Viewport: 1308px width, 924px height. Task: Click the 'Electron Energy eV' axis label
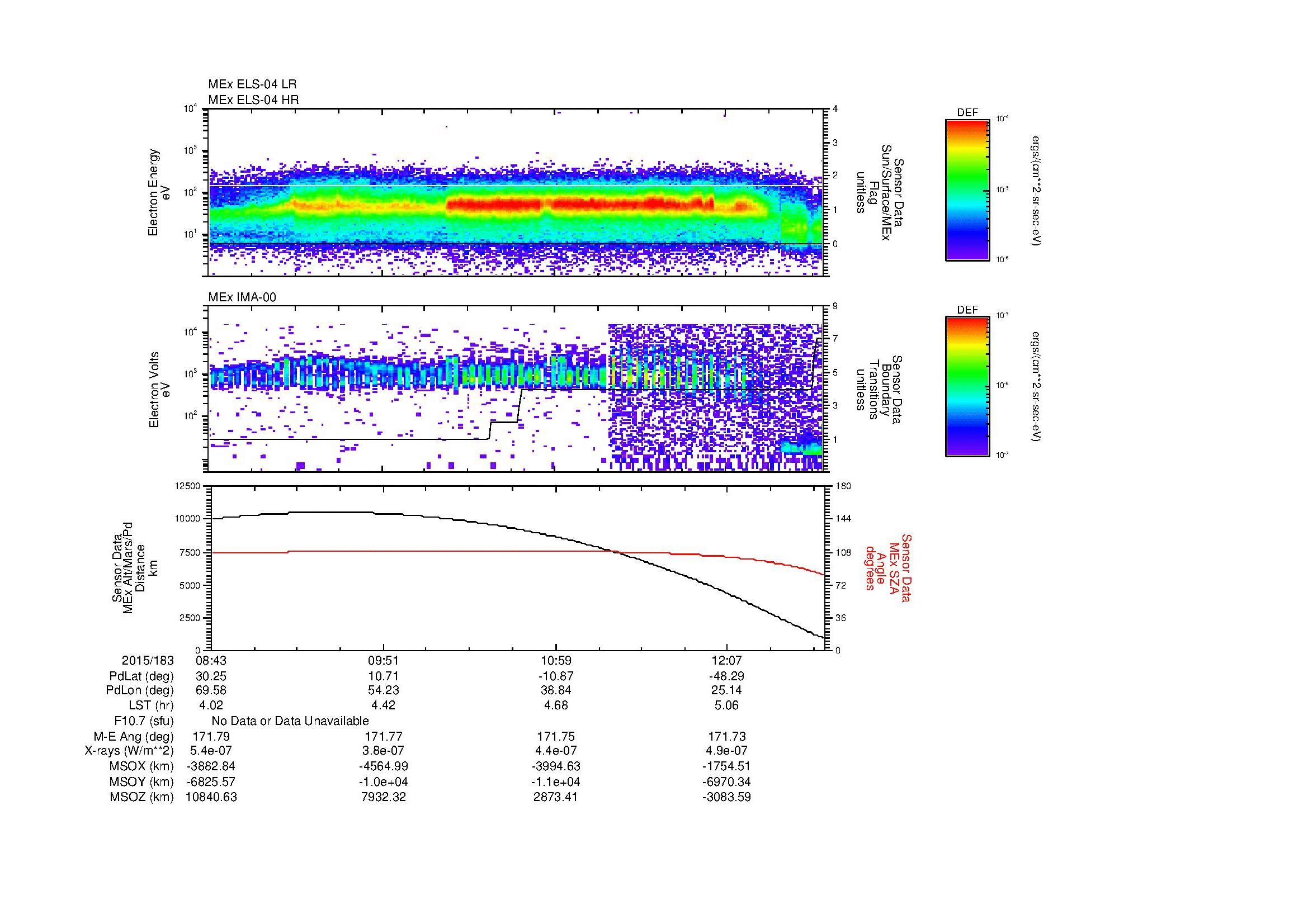pos(159,192)
